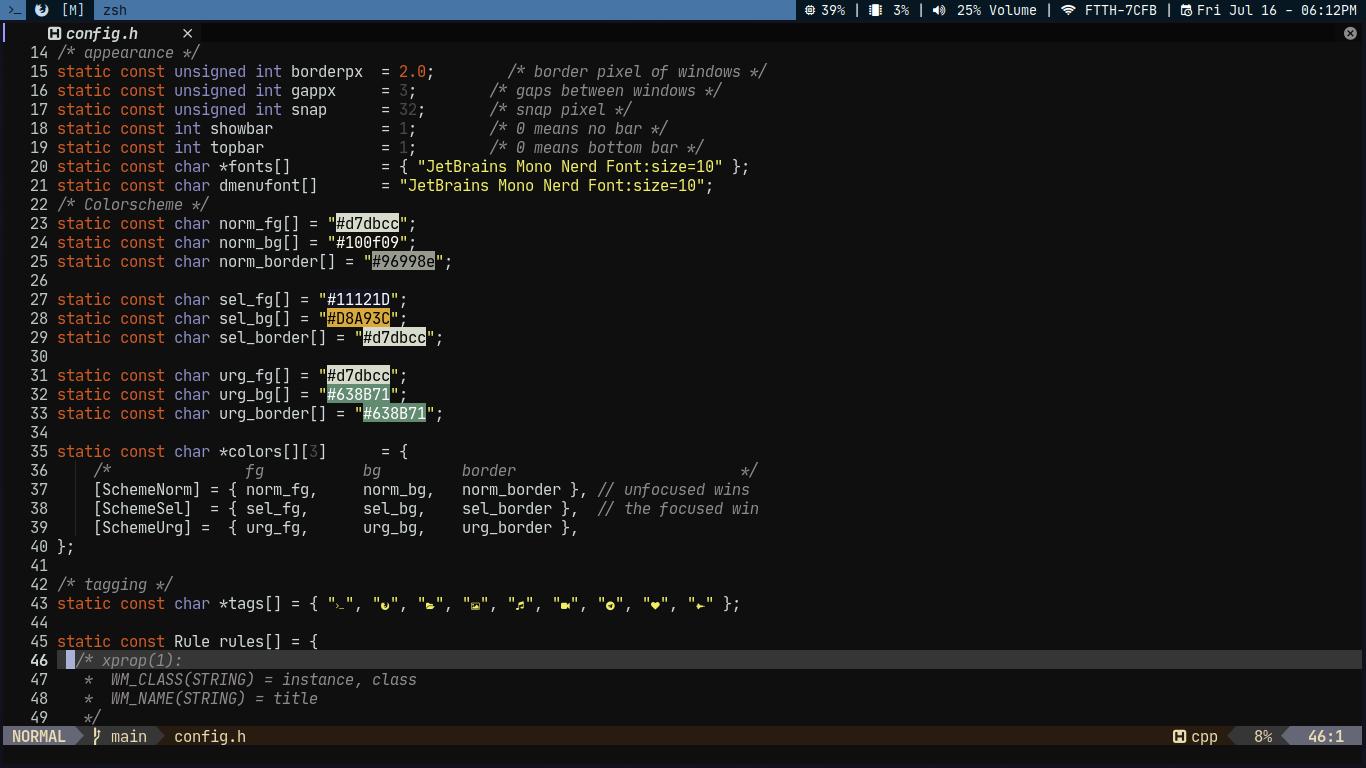Click the file icon on config.h tab

pyautogui.click(x=54, y=33)
